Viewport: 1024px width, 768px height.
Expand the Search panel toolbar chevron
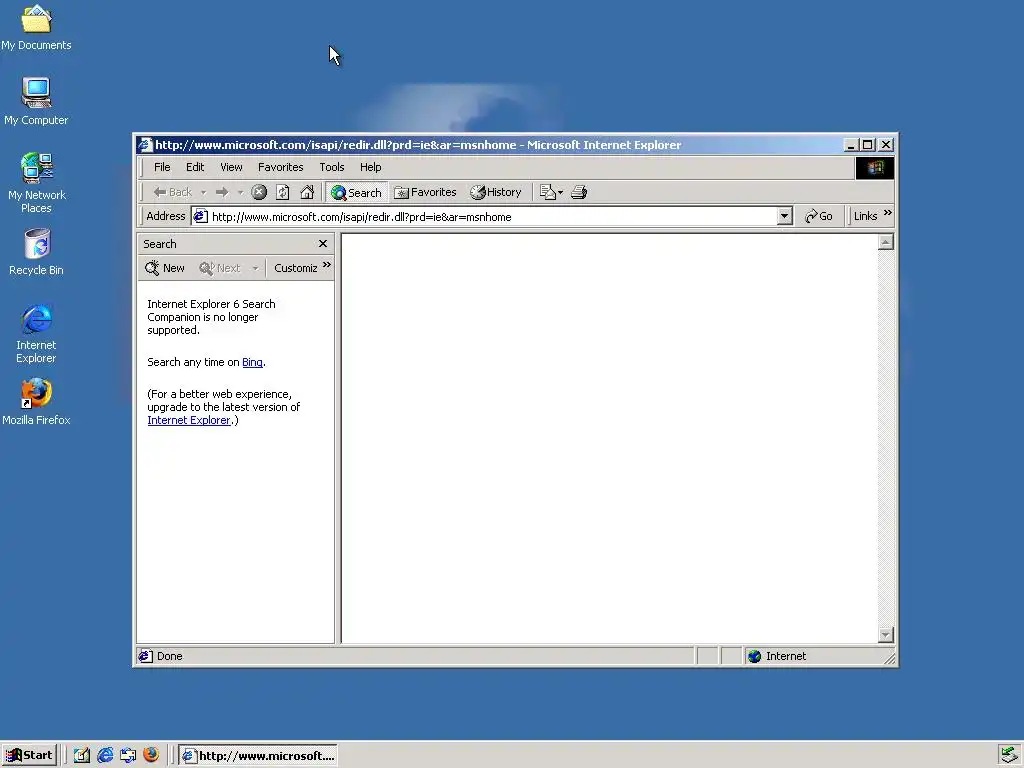pos(327,264)
